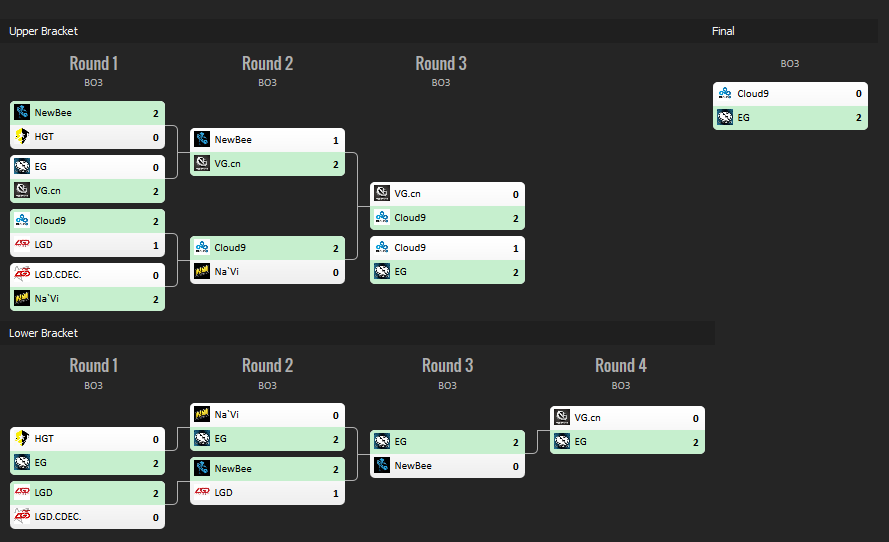
Task: Click VG.cn logo in Upper Bracket Round 2
Action: (201, 163)
